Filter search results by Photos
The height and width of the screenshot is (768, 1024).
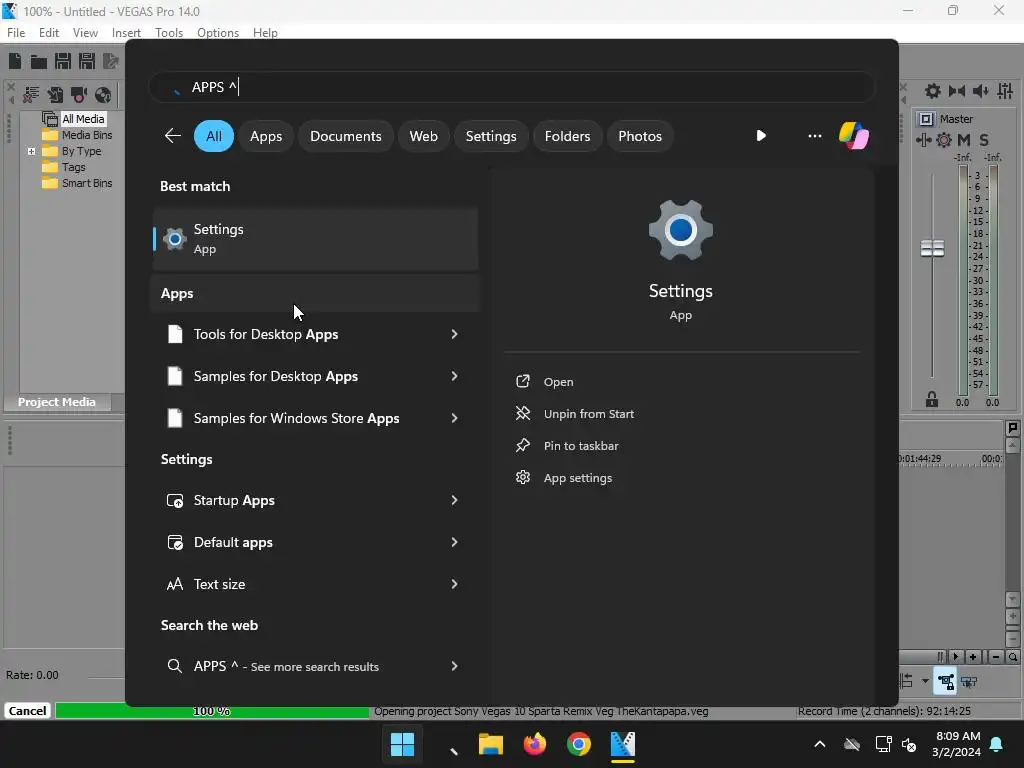pyautogui.click(x=640, y=136)
